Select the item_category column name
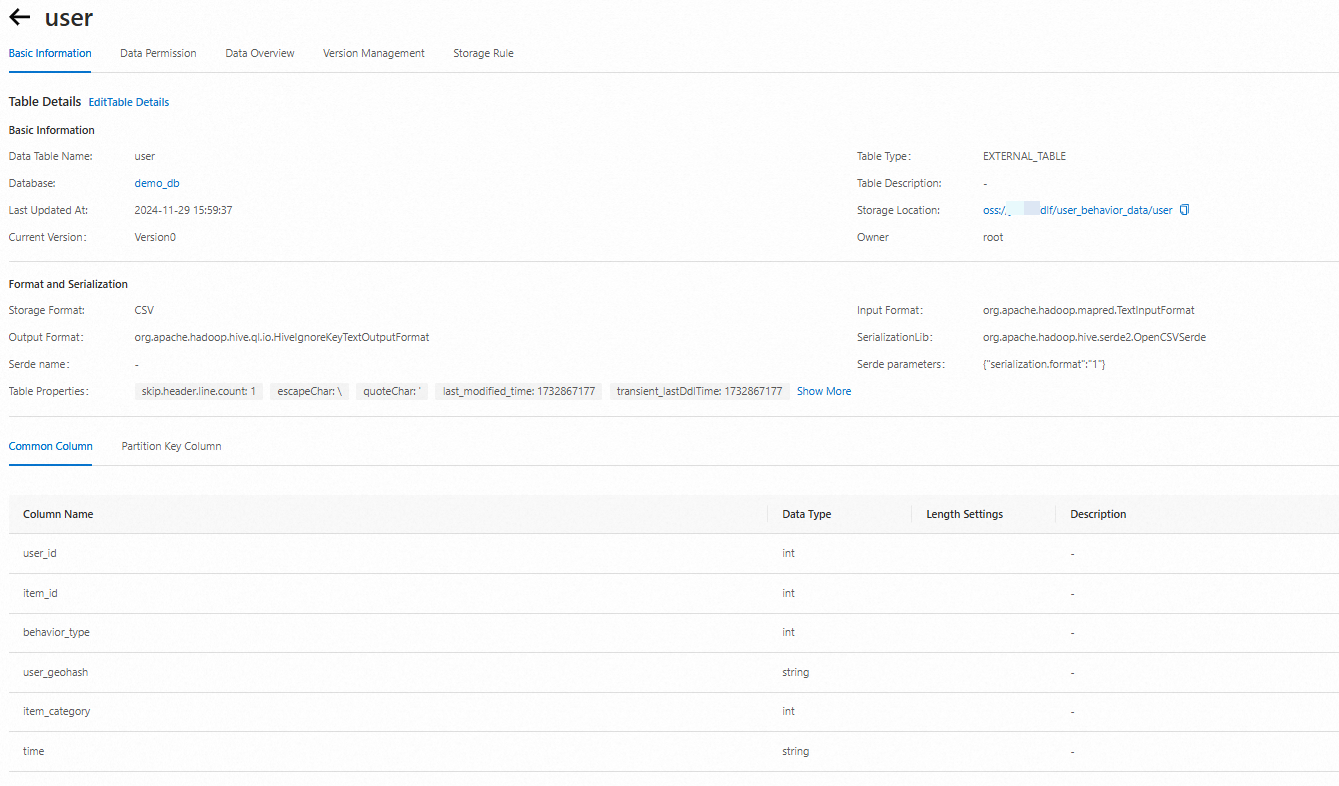The width and height of the screenshot is (1339, 786). [56, 711]
